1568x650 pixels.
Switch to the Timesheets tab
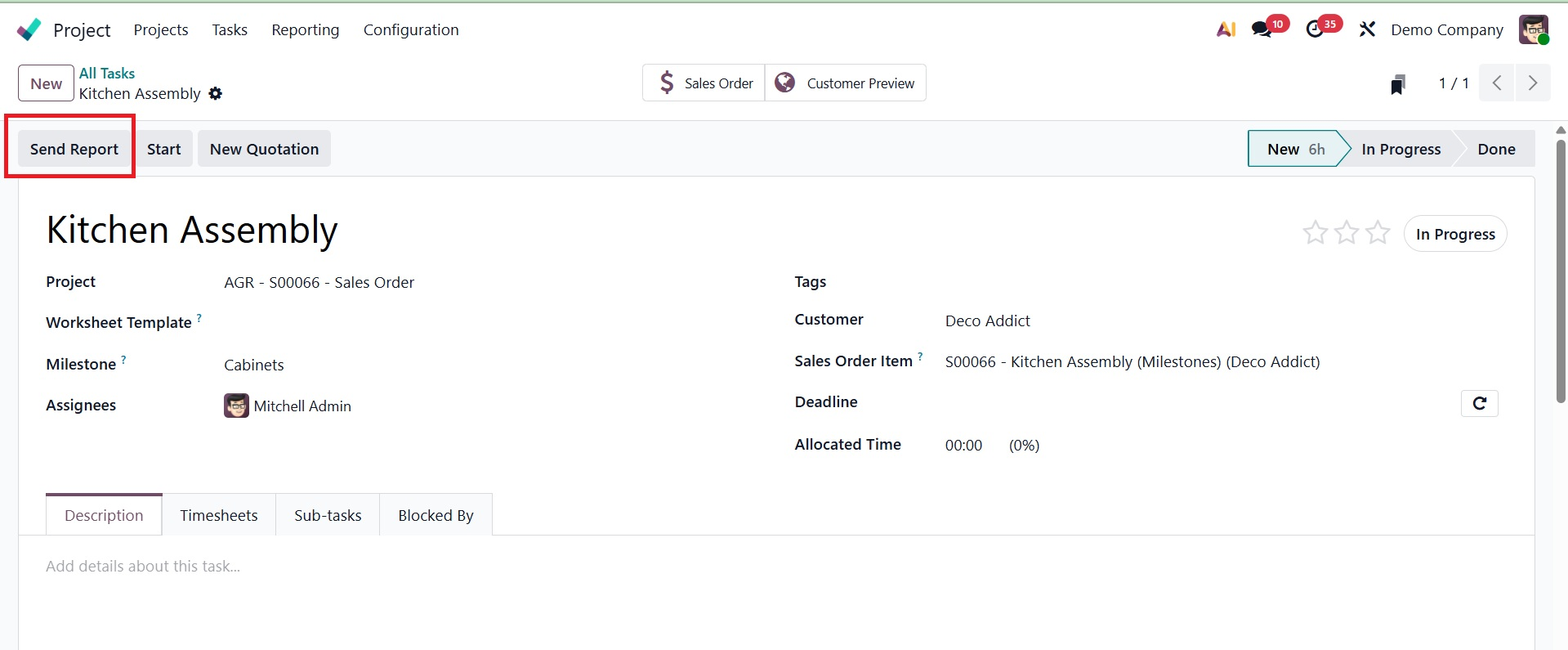218,515
